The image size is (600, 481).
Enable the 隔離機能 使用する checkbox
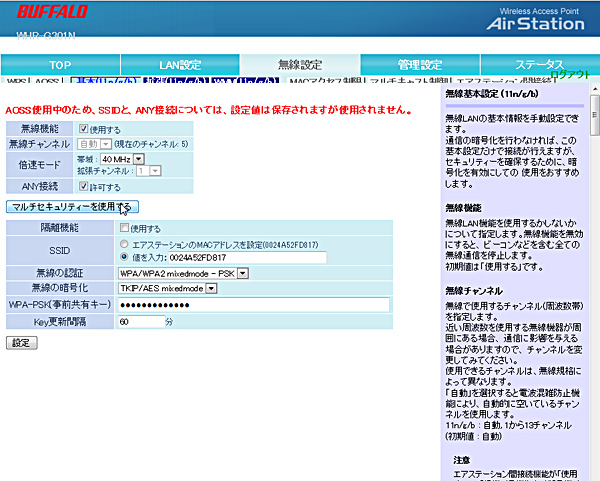tap(124, 229)
